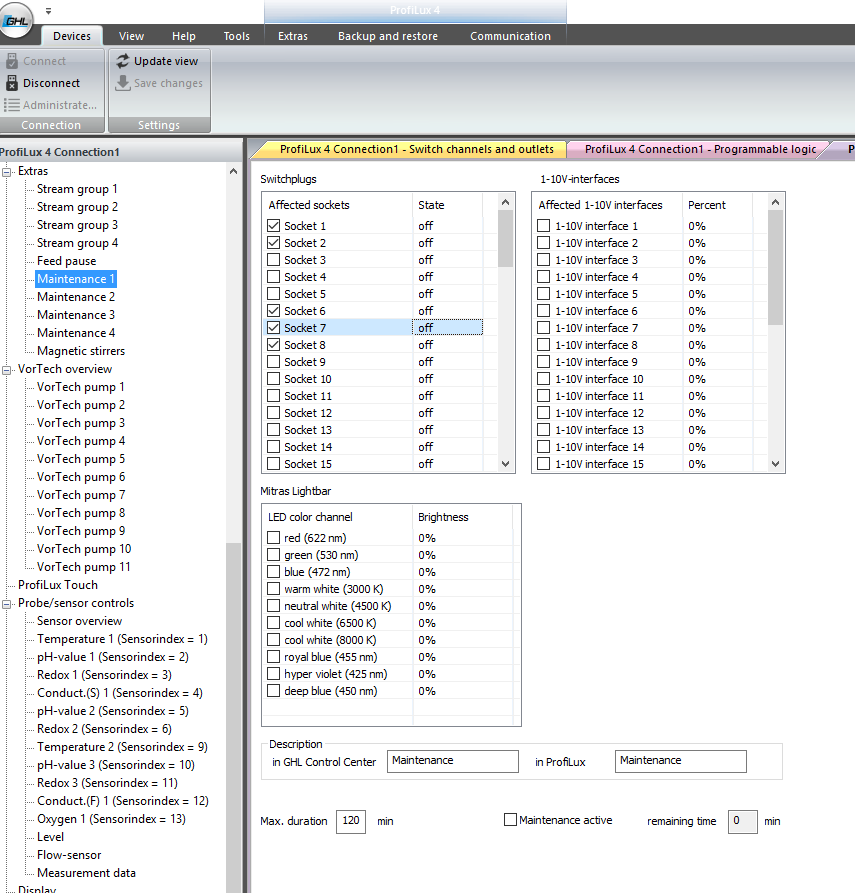Image resolution: width=855 pixels, height=893 pixels.
Task: Select VorTech pump 5 in tree
Action: pyautogui.click(x=81, y=459)
